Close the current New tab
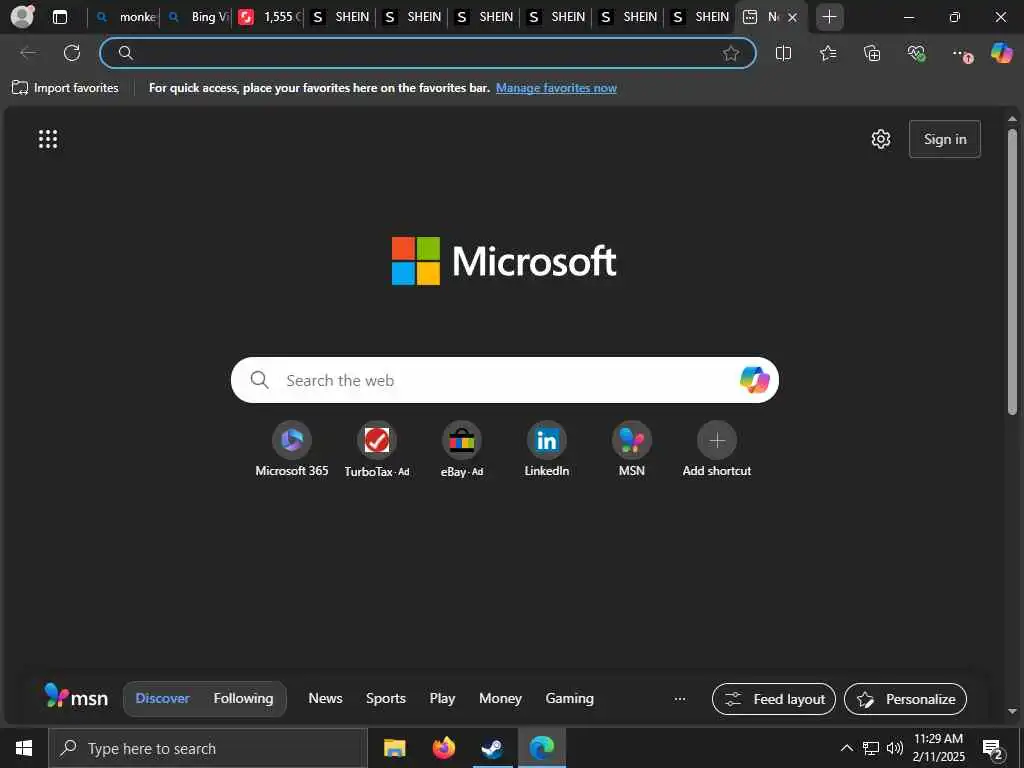 point(792,17)
